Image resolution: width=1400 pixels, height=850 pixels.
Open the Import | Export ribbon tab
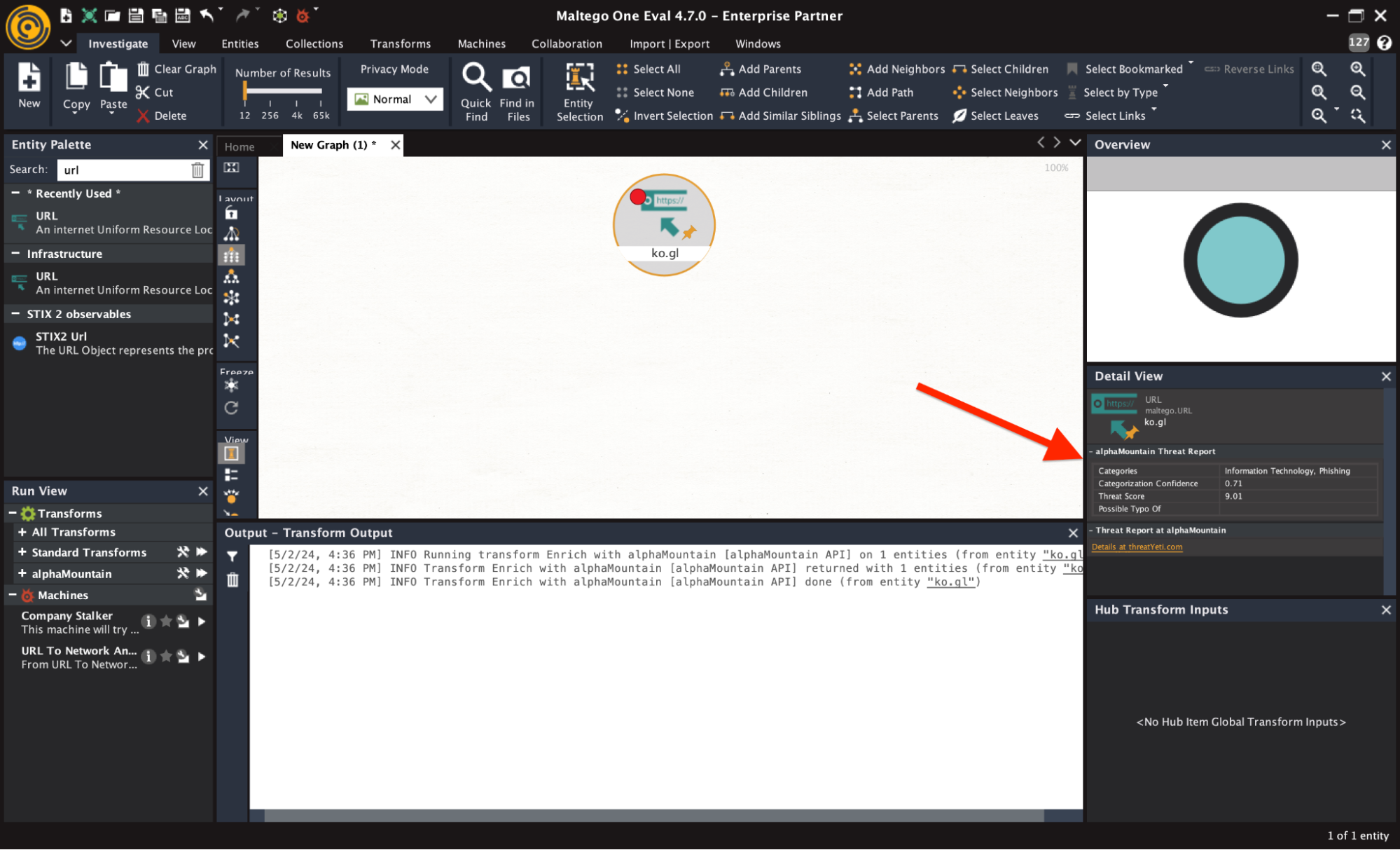tap(670, 43)
